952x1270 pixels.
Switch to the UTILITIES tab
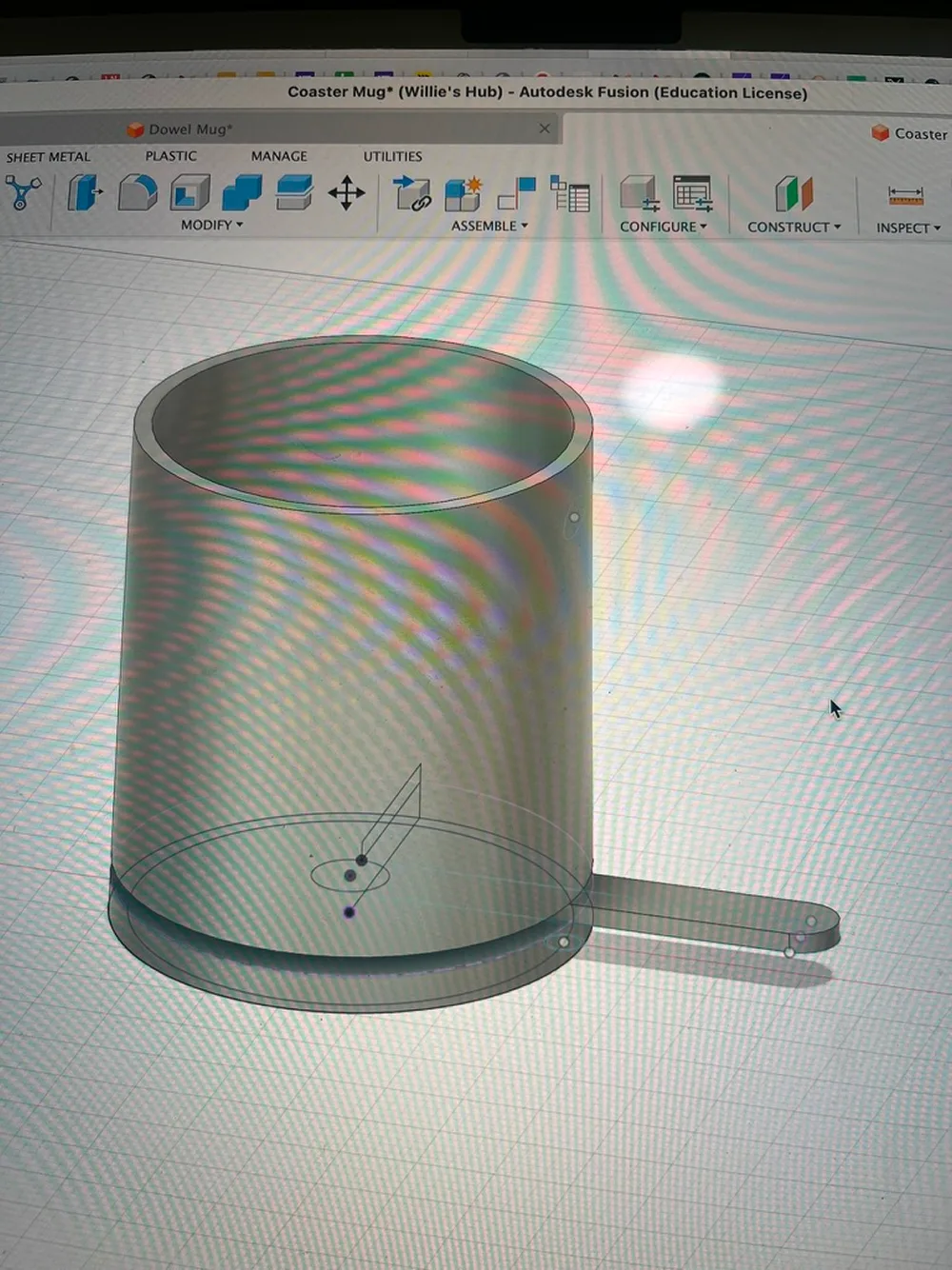click(392, 156)
